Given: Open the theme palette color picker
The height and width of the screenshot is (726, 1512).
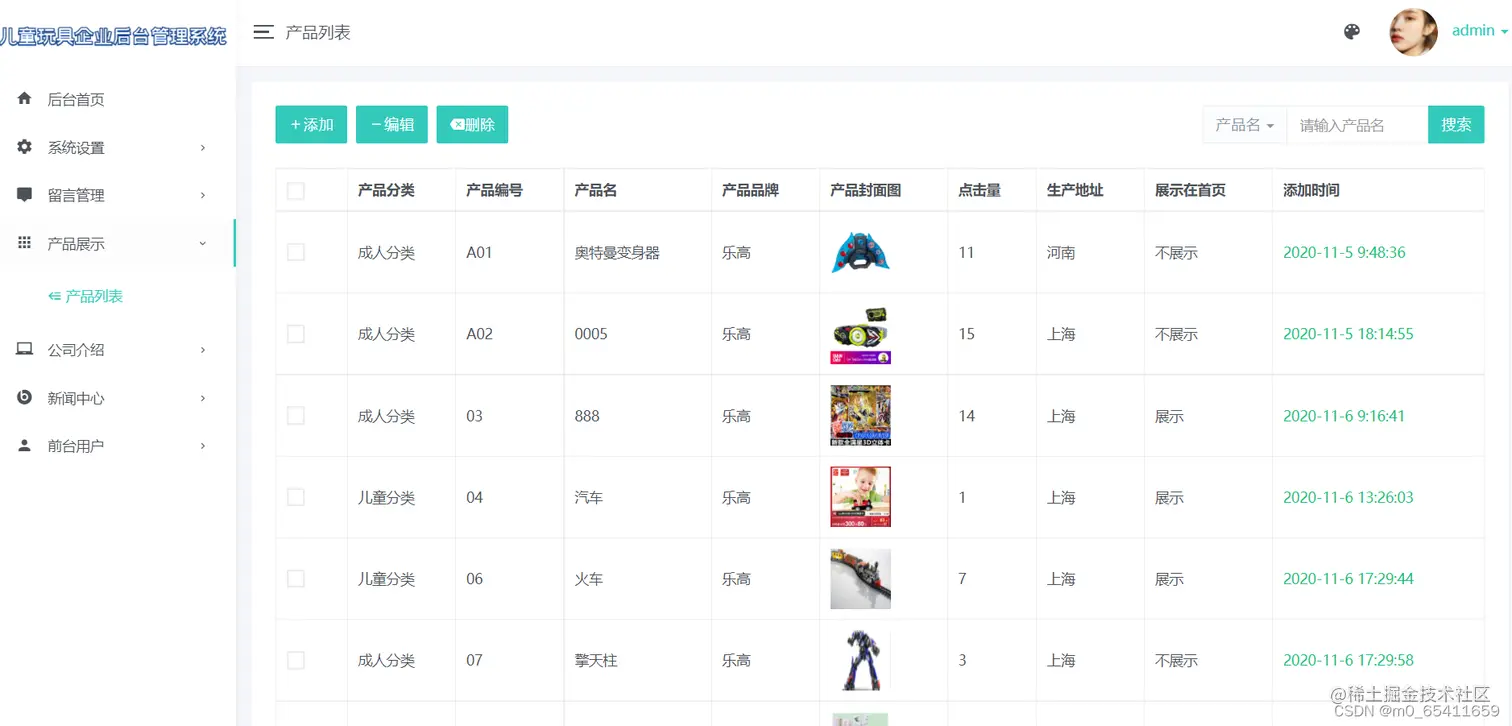Looking at the screenshot, I should 1351,31.
